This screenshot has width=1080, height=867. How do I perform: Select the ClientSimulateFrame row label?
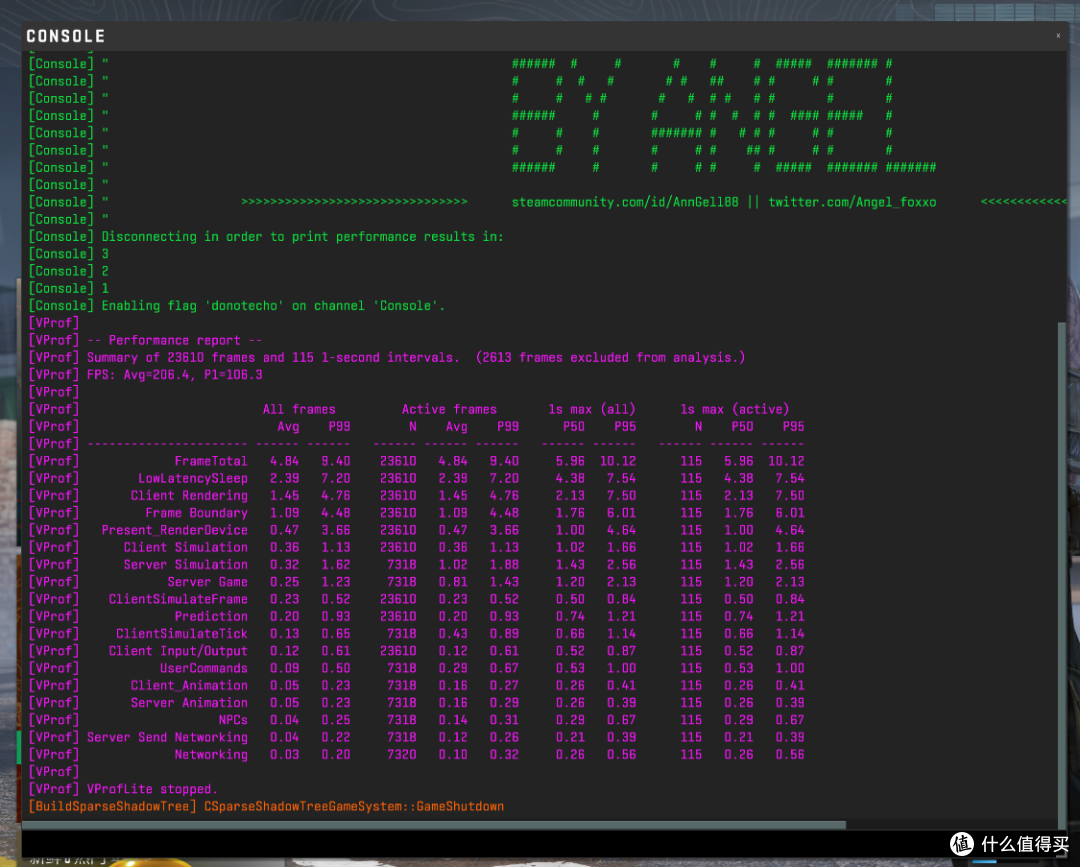point(178,599)
